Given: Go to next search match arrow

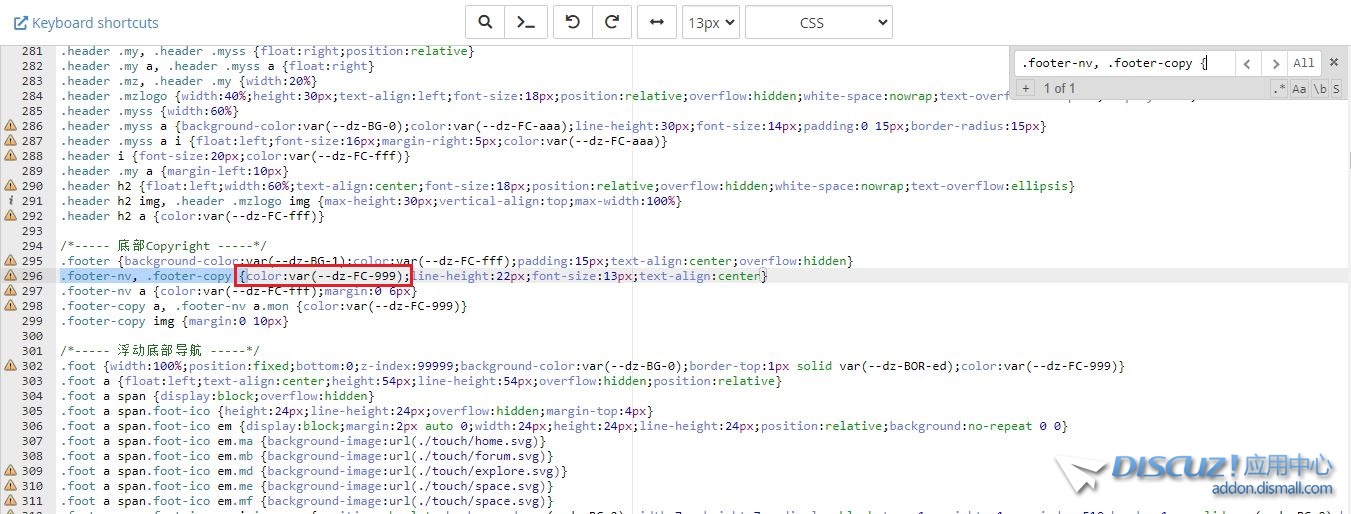Looking at the screenshot, I should pyautogui.click(x=1274, y=63).
